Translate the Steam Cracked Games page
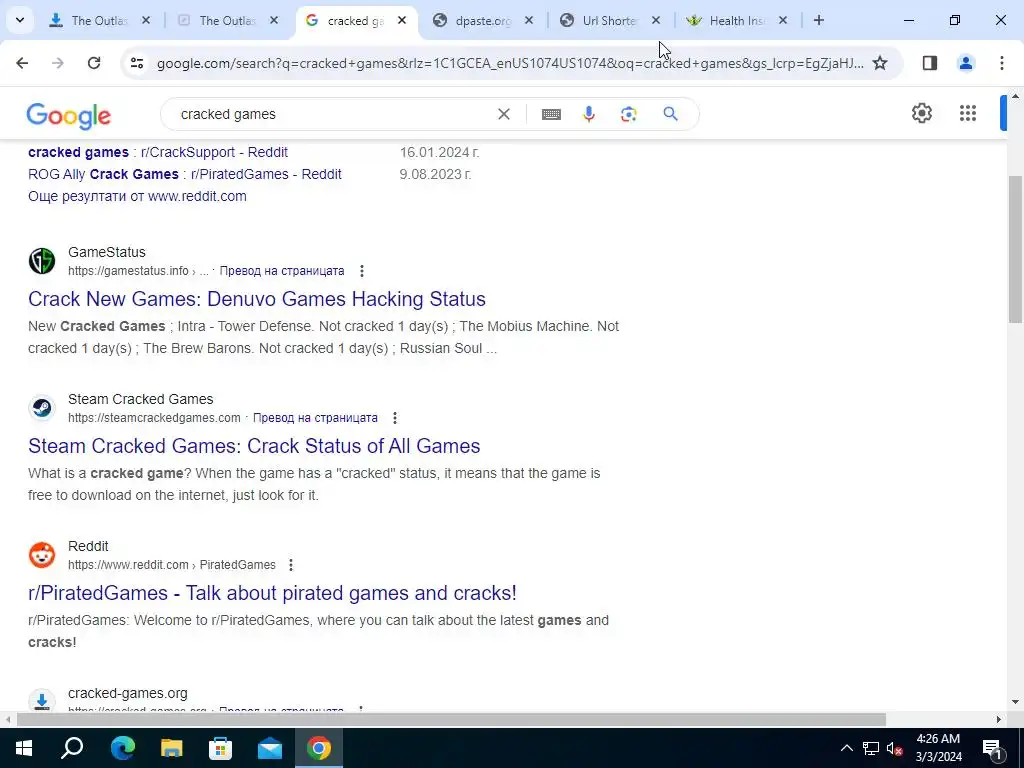The width and height of the screenshot is (1024, 768). (x=315, y=417)
